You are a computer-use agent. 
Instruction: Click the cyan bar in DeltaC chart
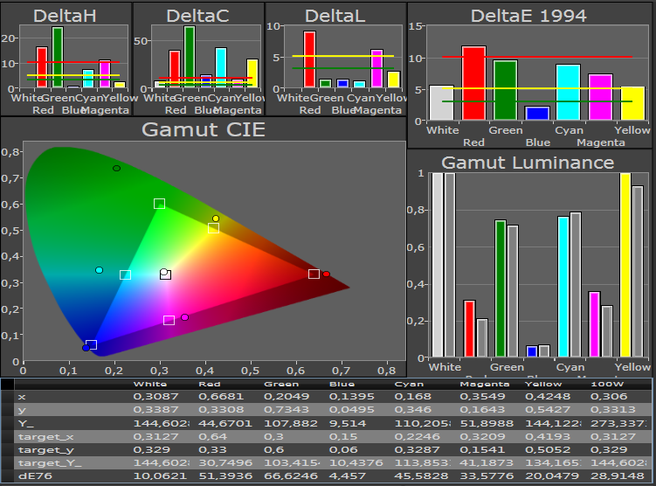click(x=221, y=68)
